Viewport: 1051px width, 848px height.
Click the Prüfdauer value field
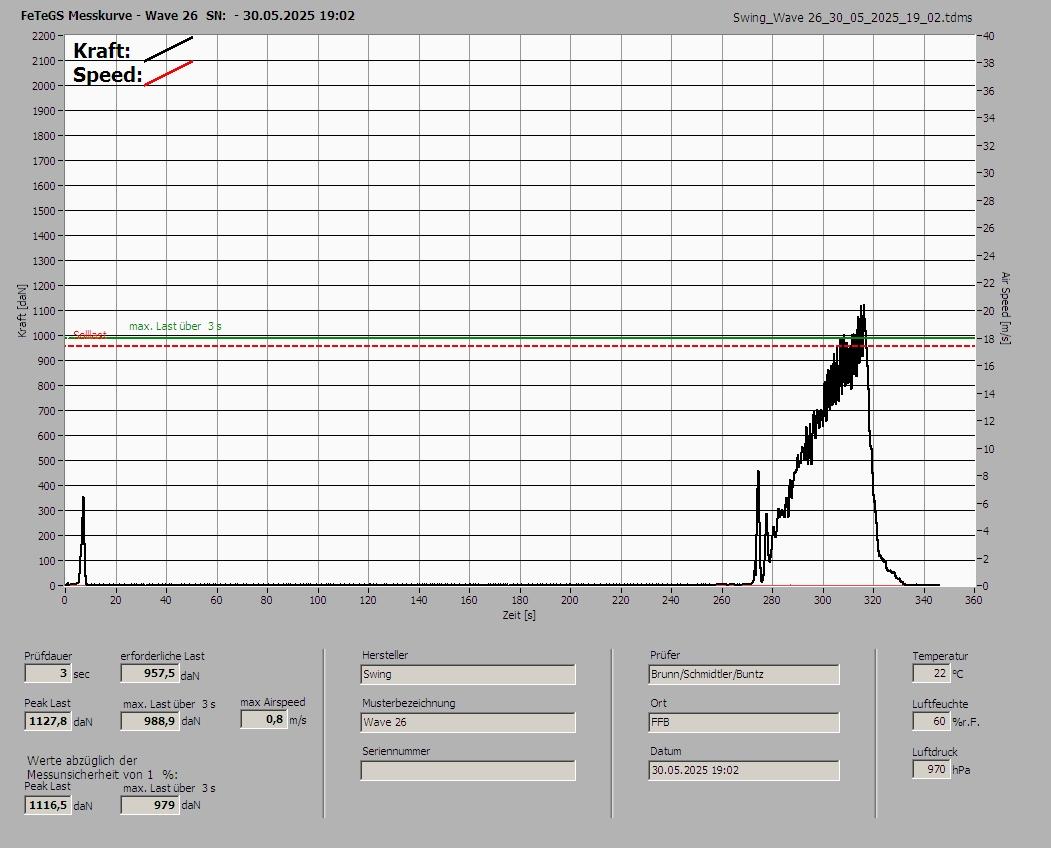coord(48,673)
